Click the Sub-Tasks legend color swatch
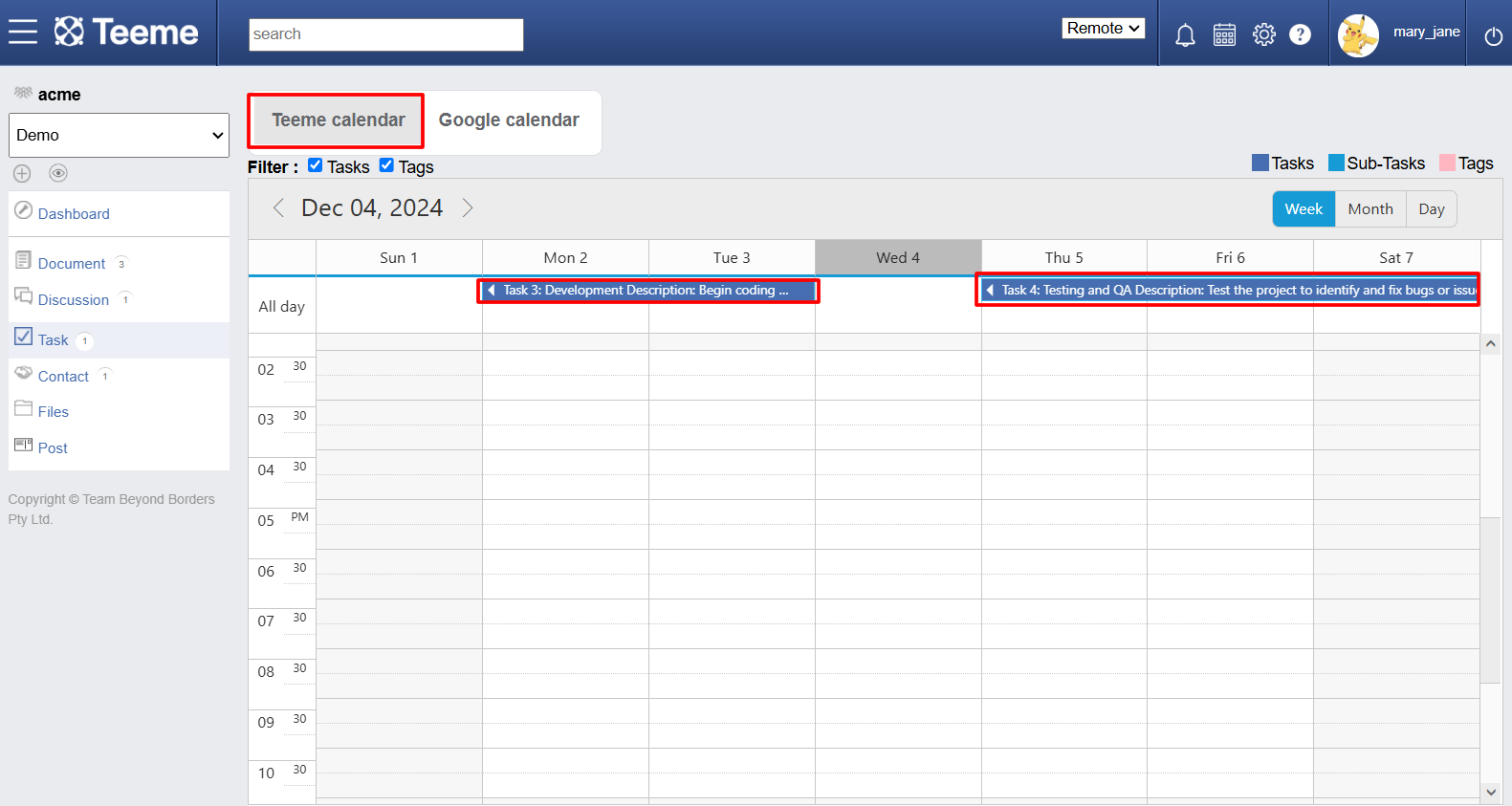This screenshot has height=806, width=1512. tap(1337, 163)
